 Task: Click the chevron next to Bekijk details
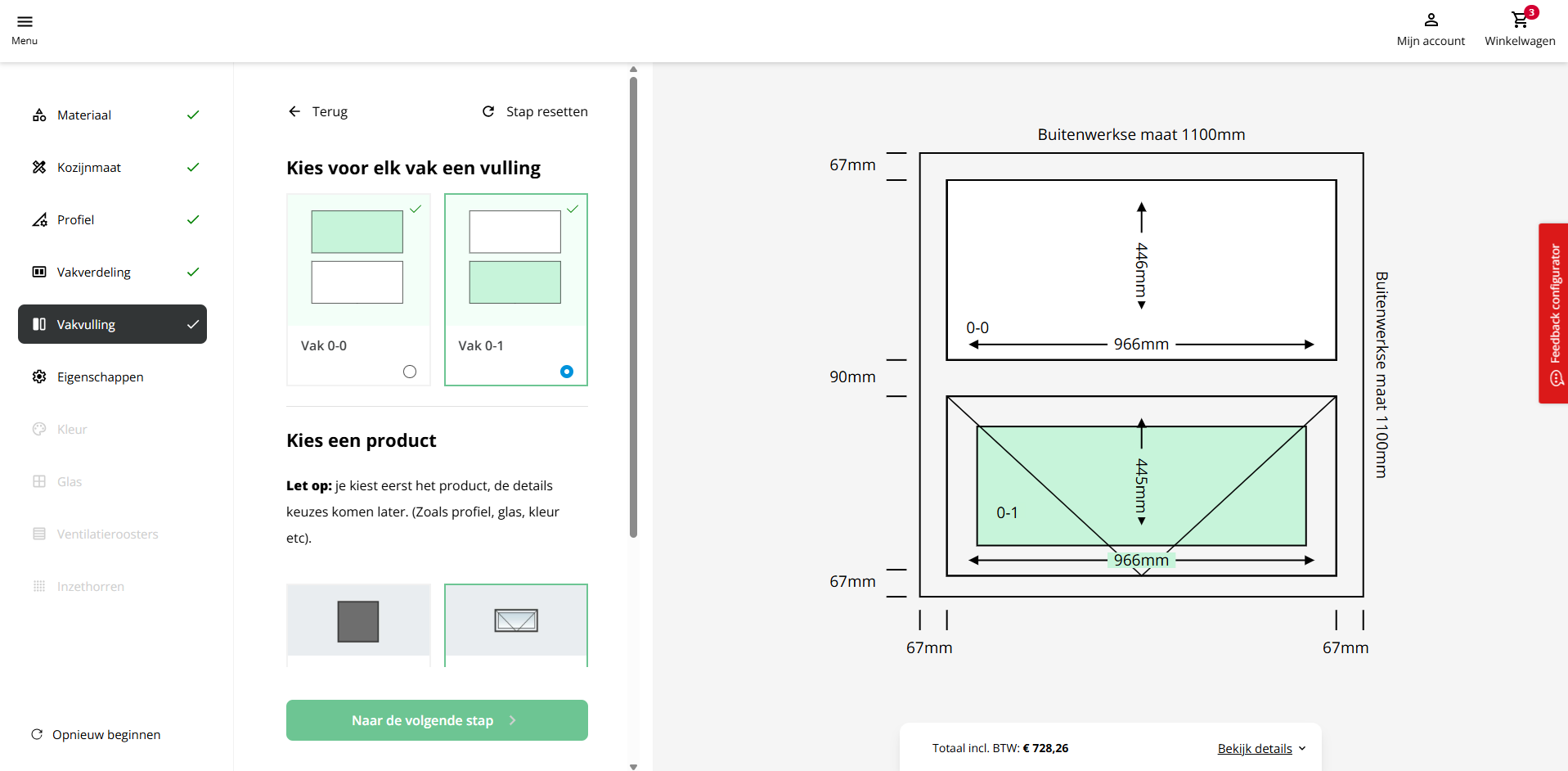1302,748
